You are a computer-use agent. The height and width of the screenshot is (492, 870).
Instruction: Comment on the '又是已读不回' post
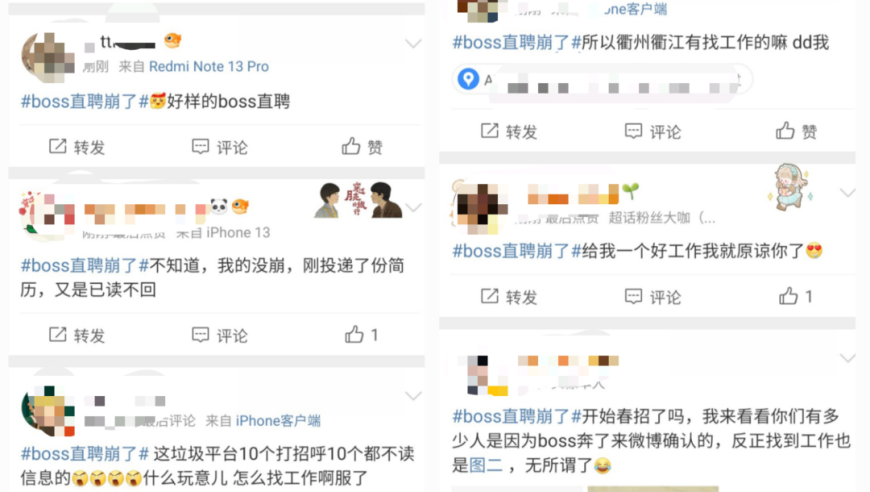tap(220, 335)
